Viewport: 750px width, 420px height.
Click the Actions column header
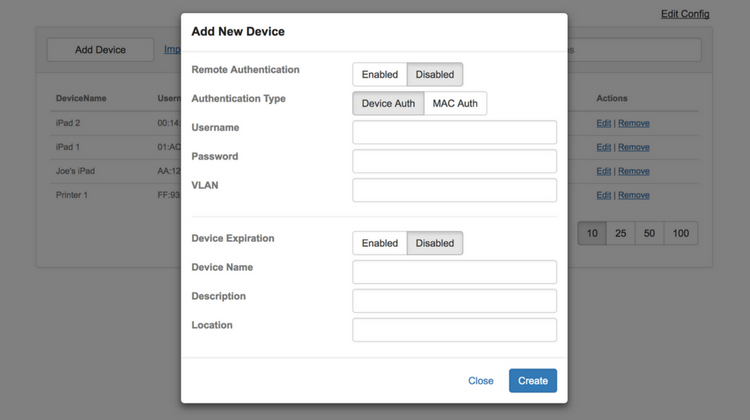612,98
